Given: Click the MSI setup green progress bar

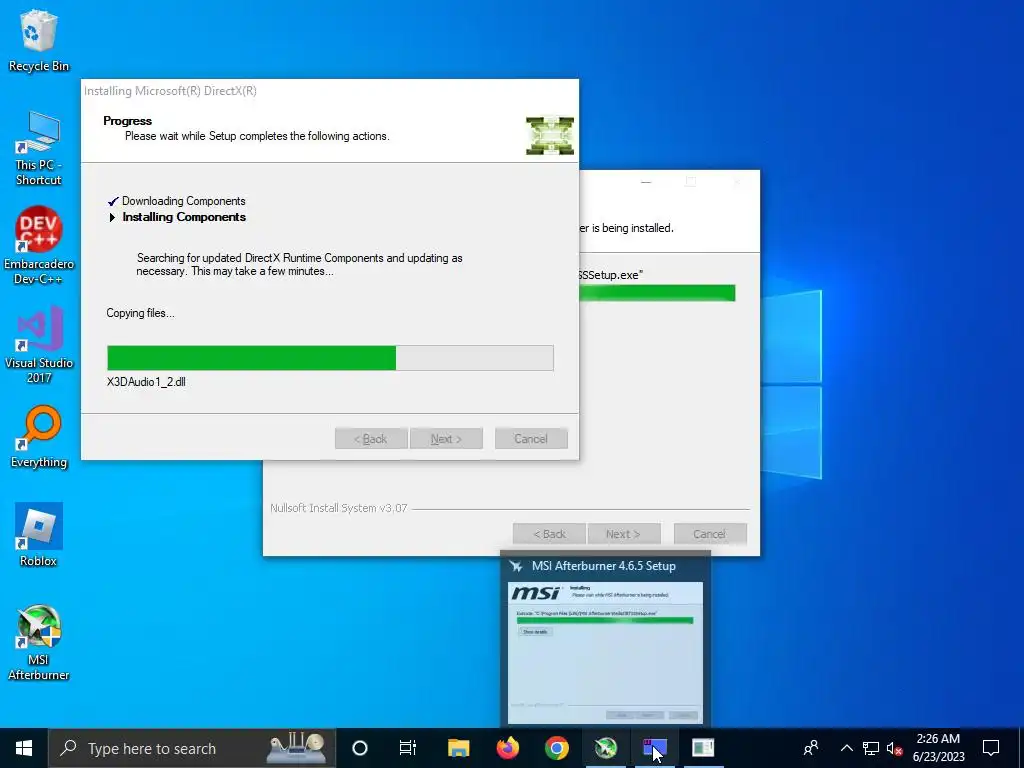Looking at the screenshot, I should coord(657,293).
